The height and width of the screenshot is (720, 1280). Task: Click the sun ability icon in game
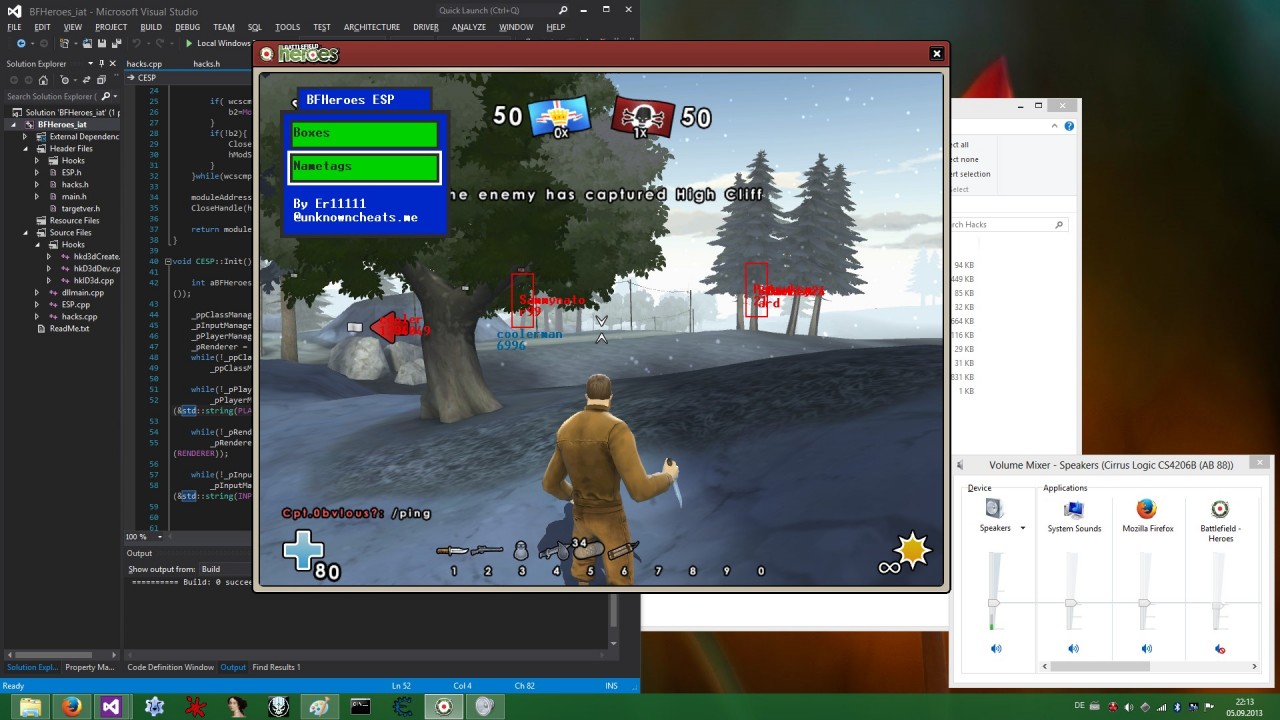pyautogui.click(x=913, y=551)
